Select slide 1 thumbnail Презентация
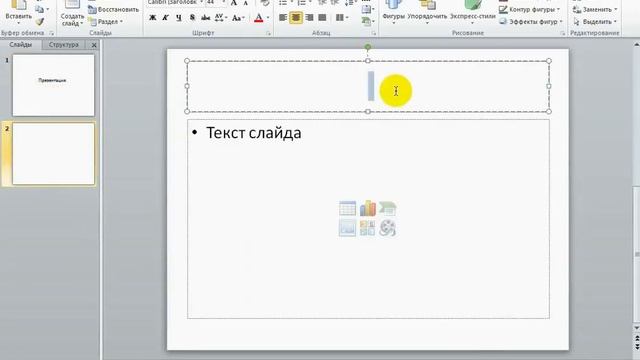 tap(53, 85)
